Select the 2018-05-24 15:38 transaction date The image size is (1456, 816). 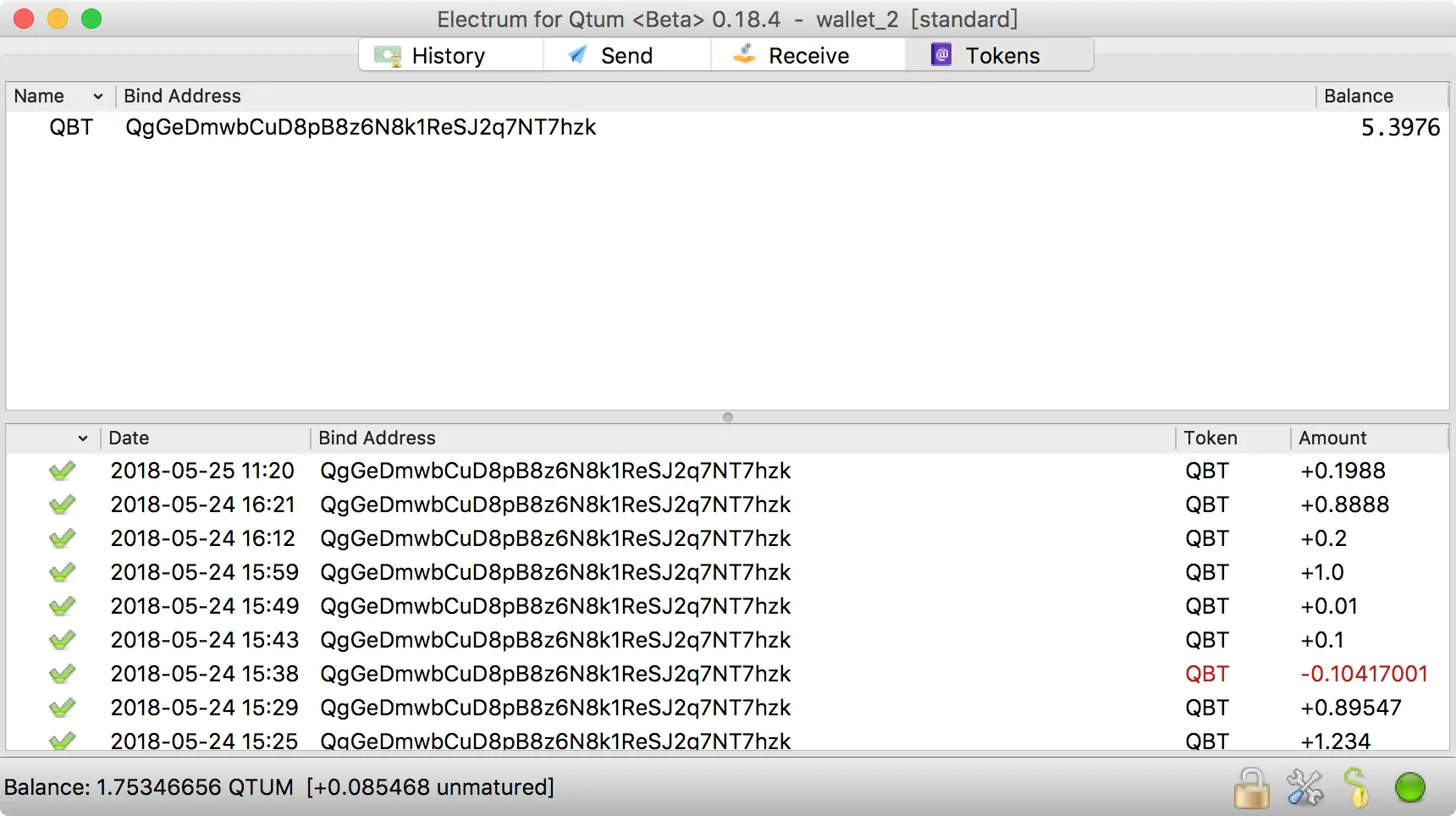tap(204, 674)
